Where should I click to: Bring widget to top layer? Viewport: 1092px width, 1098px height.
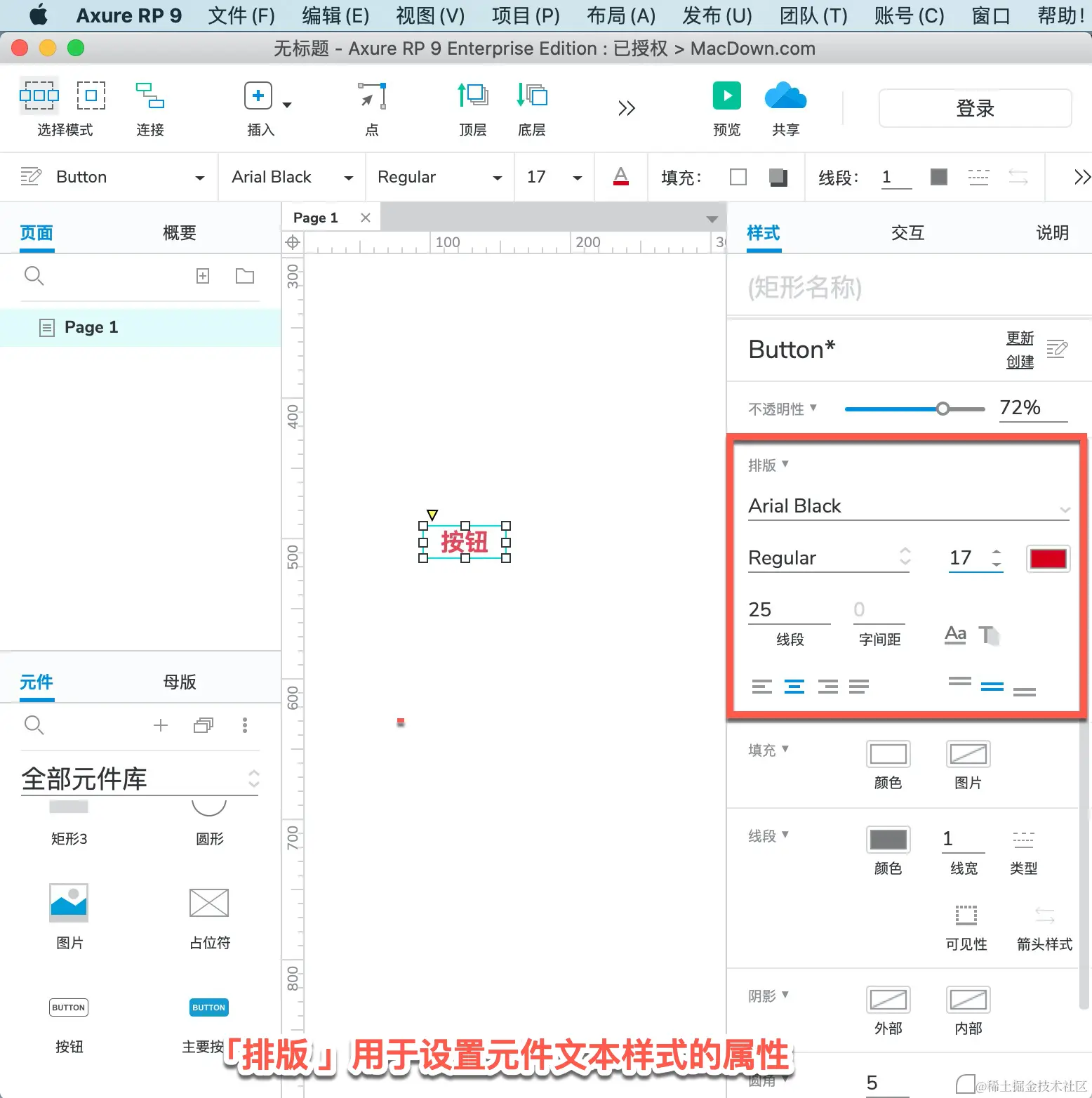coord(473,95)
